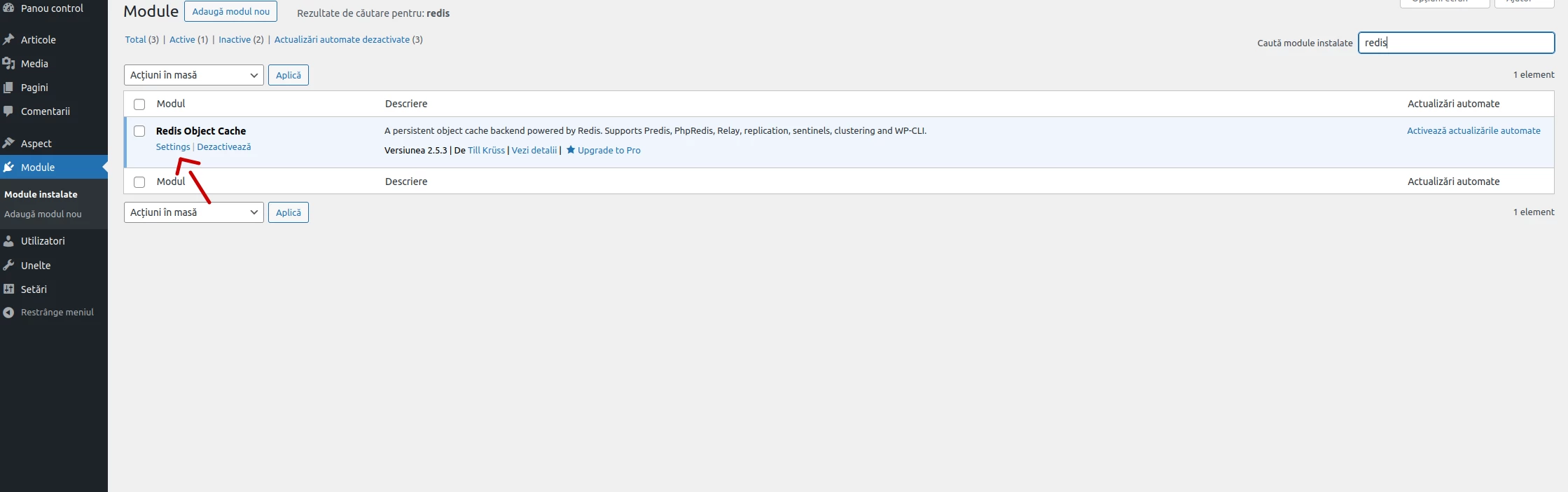Toggle select-all checkbox in table footer
Viewport: 1568px width, 492px height.
point(139,182)
